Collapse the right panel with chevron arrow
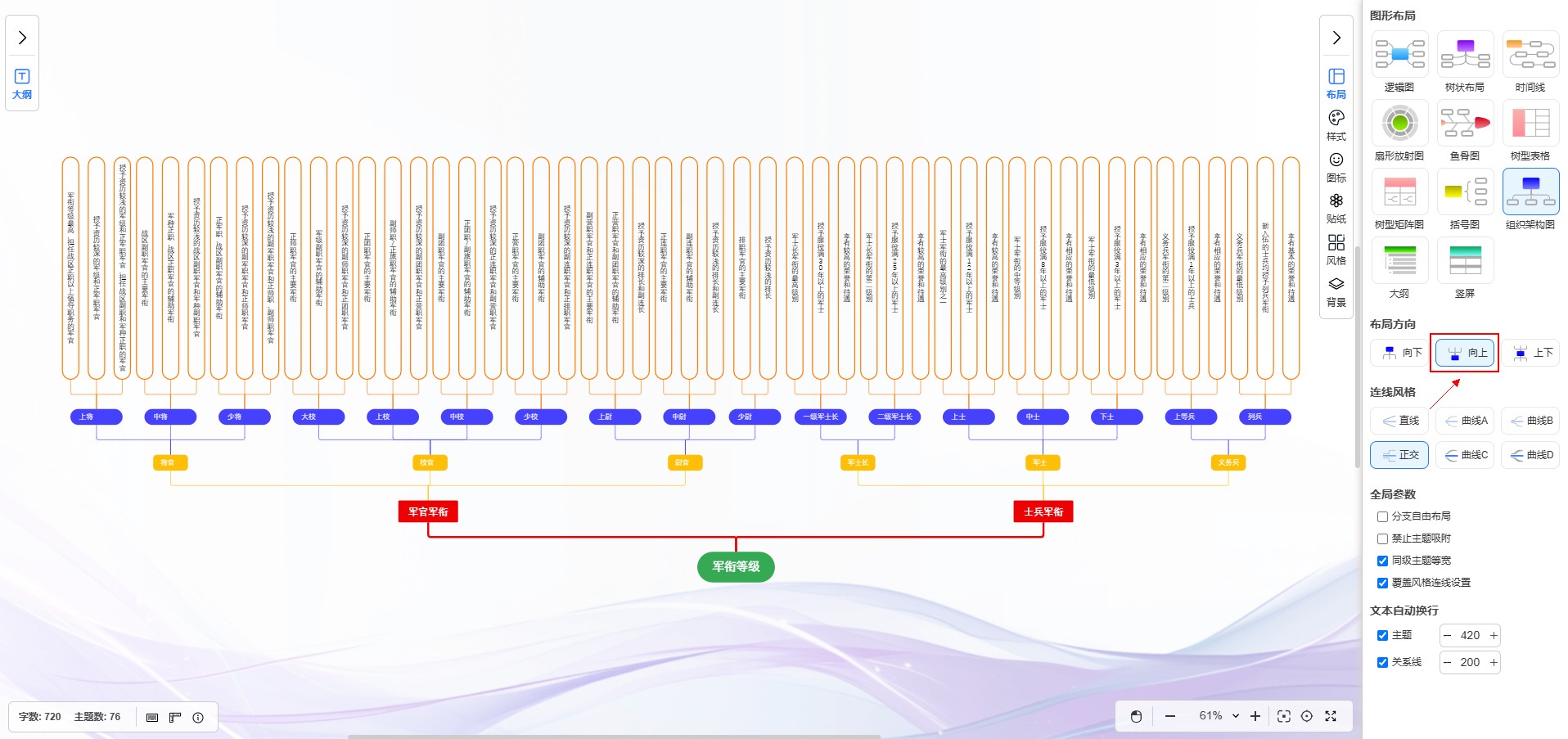The width and height of the screenshot is (1568, 739). click(1336, 38)
